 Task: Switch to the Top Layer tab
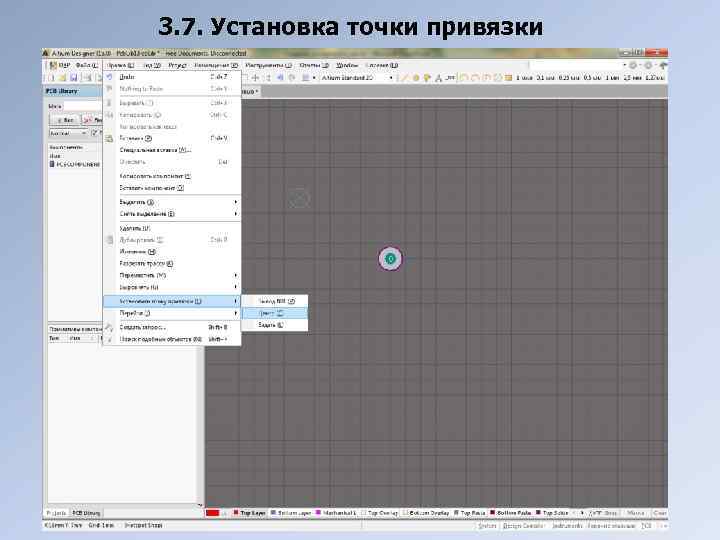[249, 513]
